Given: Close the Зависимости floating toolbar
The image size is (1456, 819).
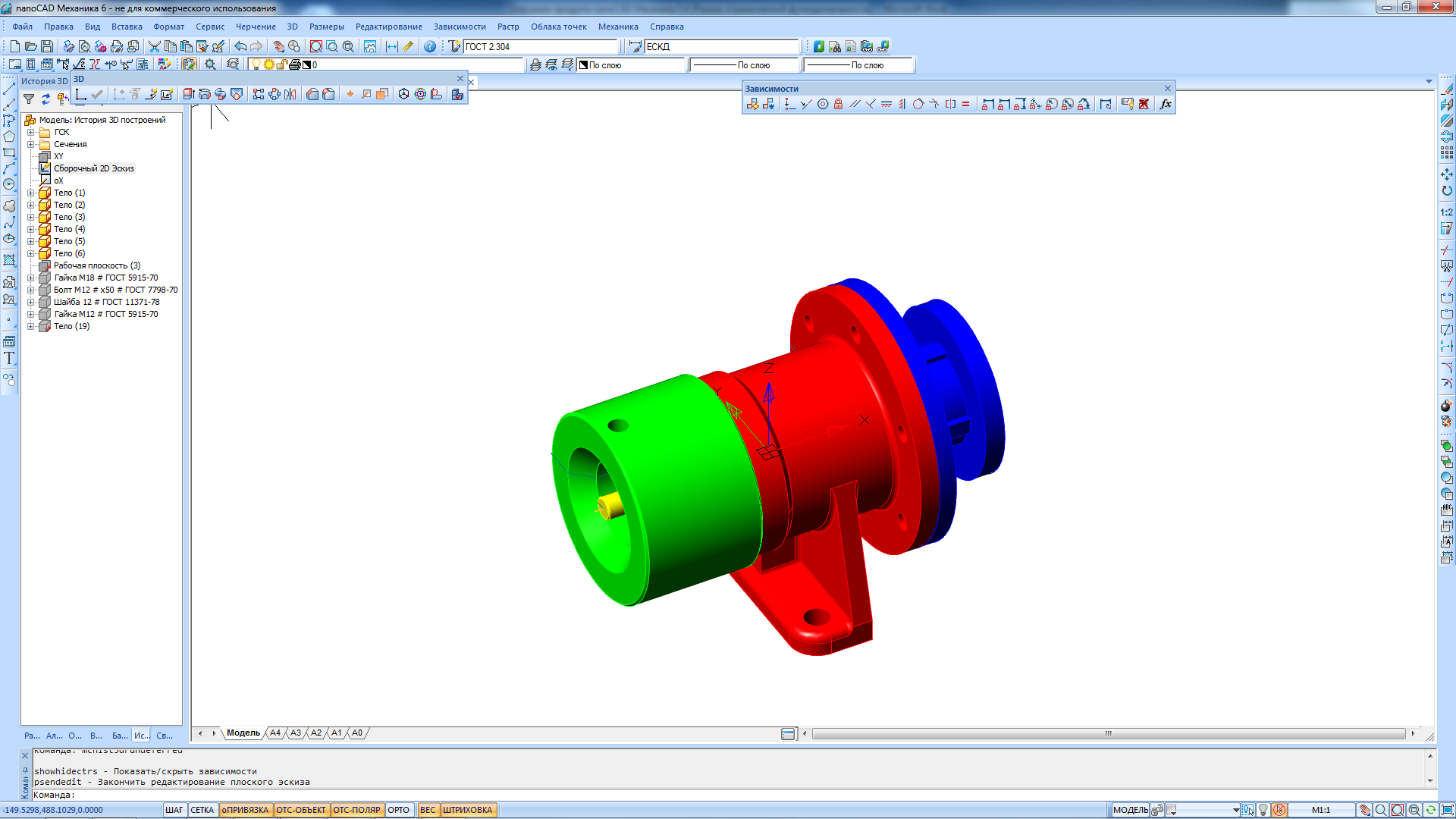Looking at the screenshot, I should (1168, 89).
